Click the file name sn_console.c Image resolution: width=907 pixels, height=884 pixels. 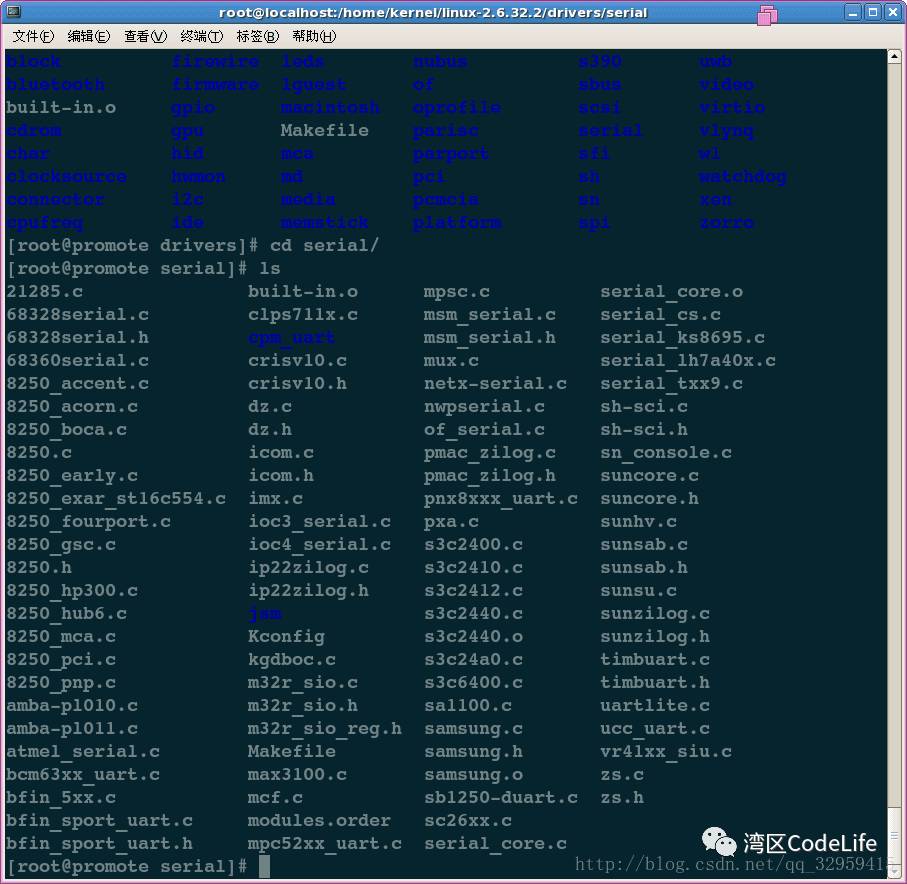[666, 452]
